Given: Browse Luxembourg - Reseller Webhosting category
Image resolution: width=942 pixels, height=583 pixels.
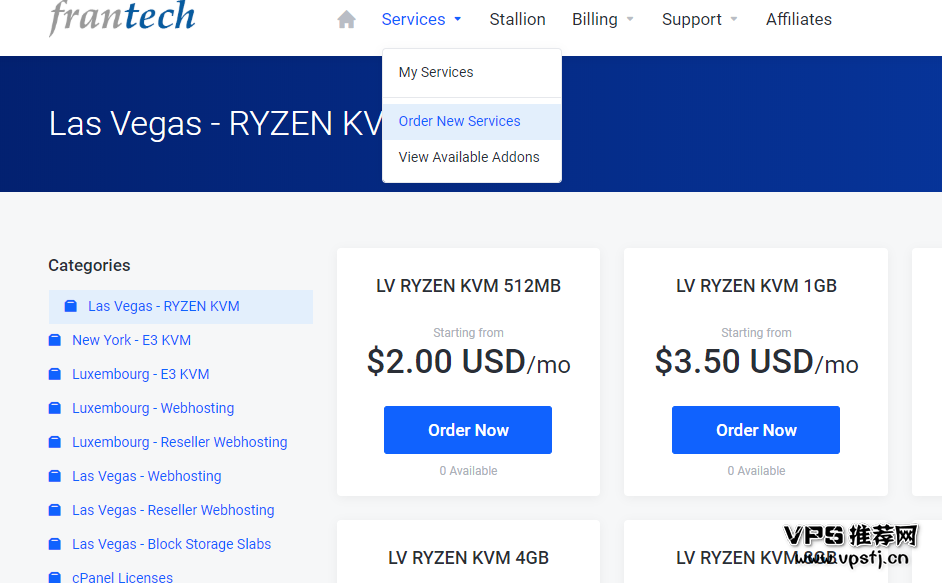Looking at the screenshot, I should pyautogui.click(x=180, y=442).
